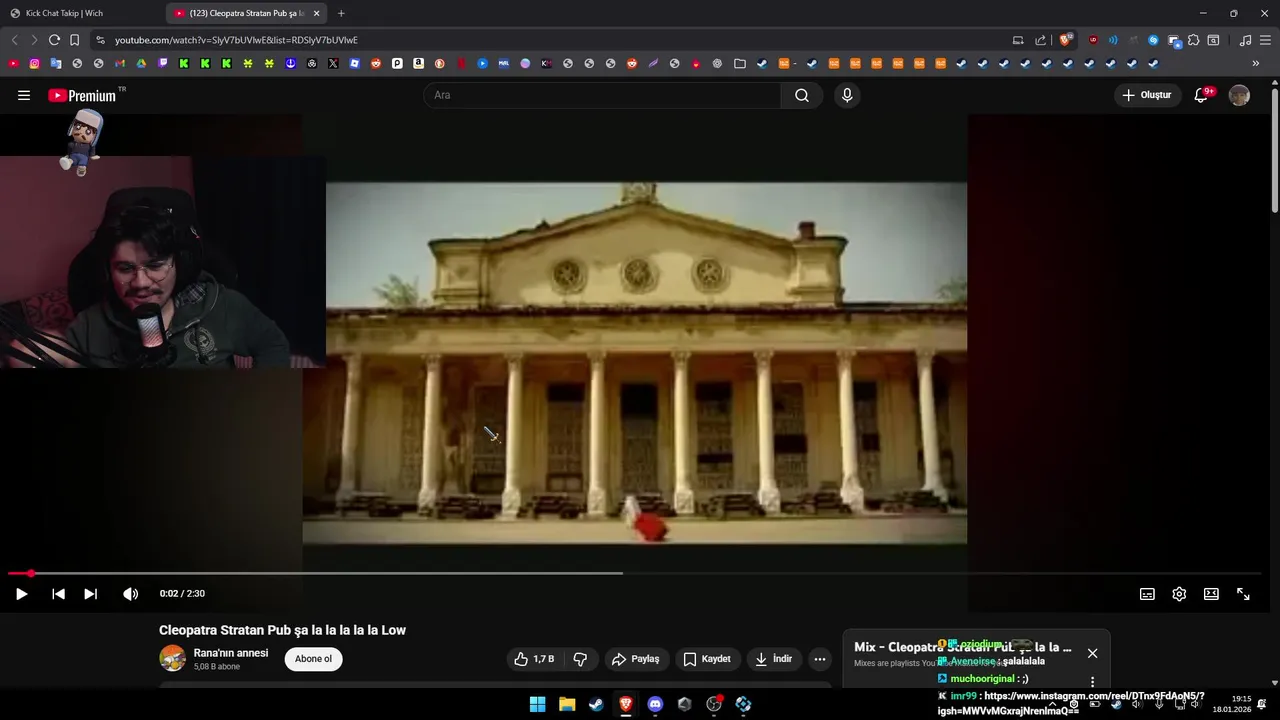Open YouTube notifications bell
The image size is (1280, 720).
pyautogui.click(x=1202, y=95)
